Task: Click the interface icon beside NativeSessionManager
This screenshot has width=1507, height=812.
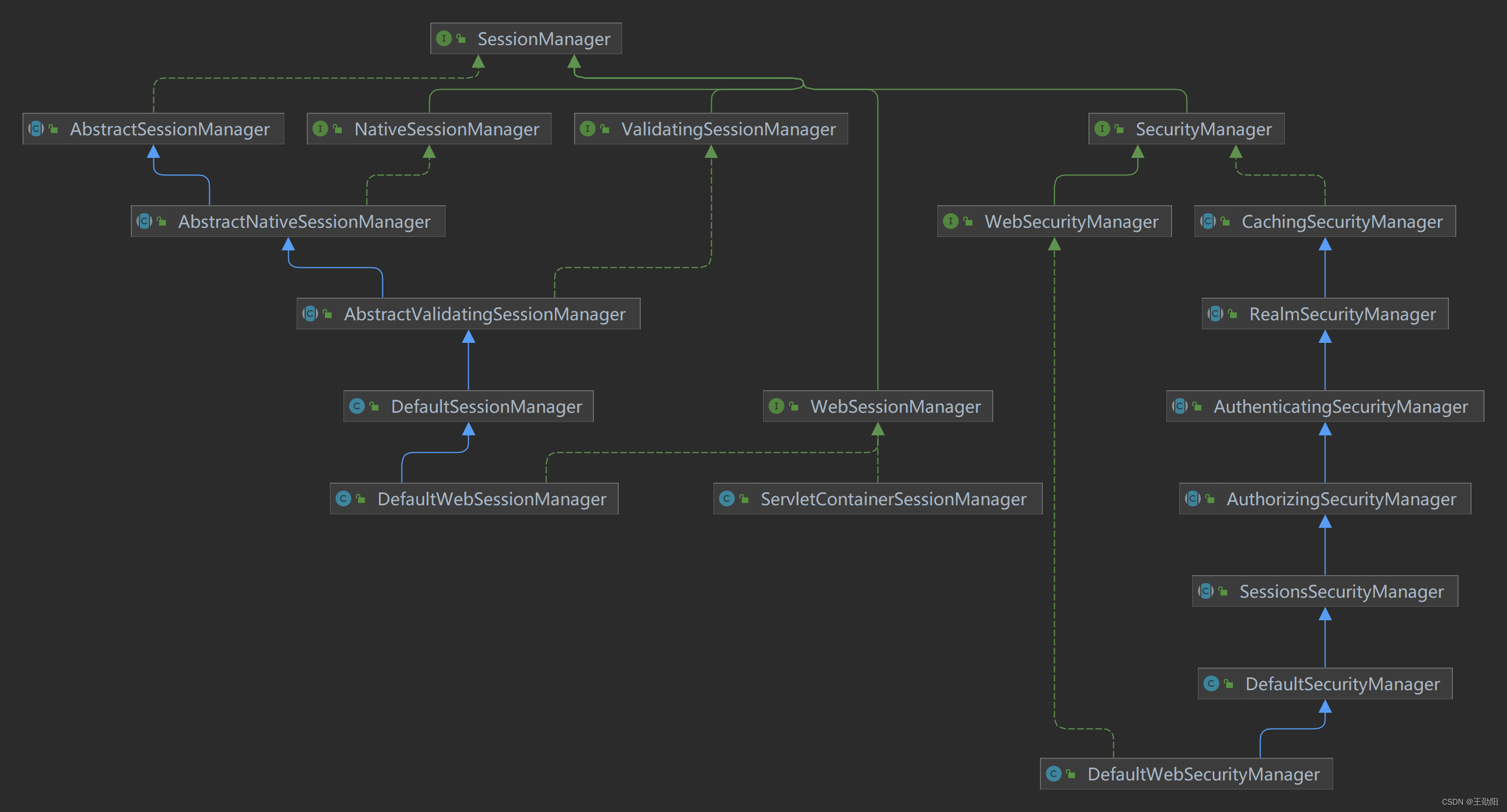Action: (320, 129)
